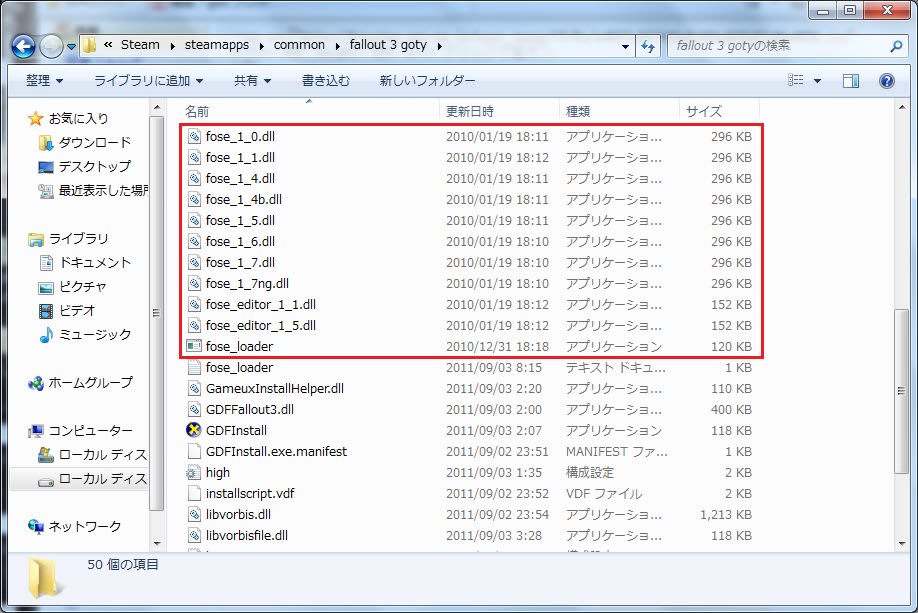Image resolution: width=918 pixels, height=613 pixels.
Task: Open the view options dropdown arrow
Action: coord(817,81)
